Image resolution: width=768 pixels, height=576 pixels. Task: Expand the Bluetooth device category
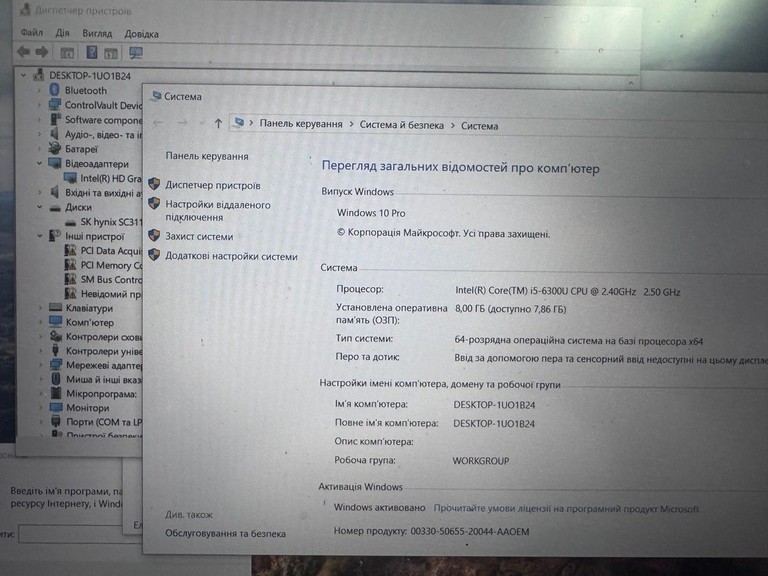(39, 90)
